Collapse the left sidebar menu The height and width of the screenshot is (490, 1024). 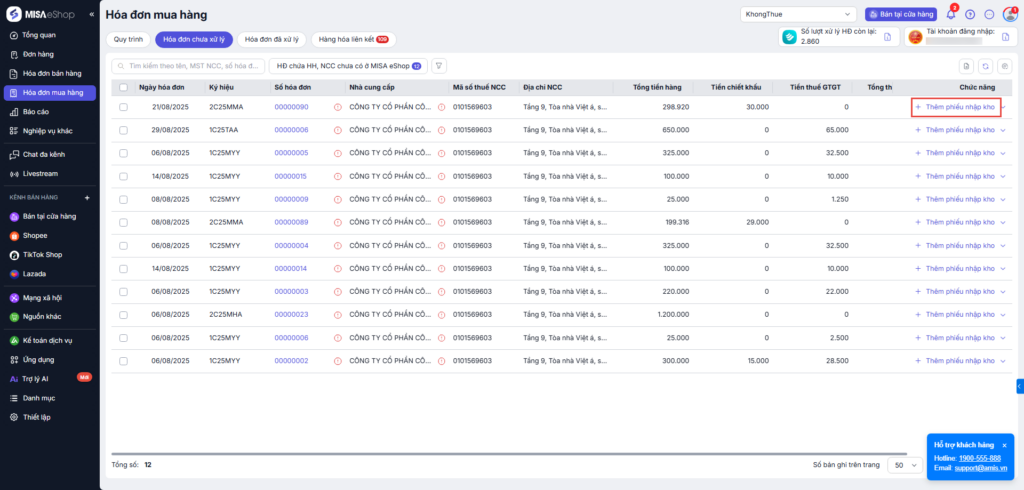pyautogui.click(x=92, y=15)
